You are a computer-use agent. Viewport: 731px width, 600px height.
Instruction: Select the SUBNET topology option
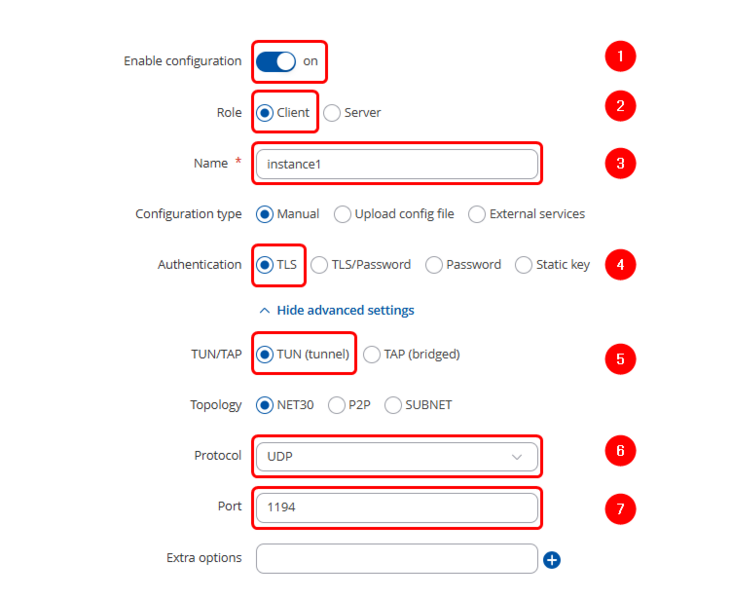coord(393,405)
